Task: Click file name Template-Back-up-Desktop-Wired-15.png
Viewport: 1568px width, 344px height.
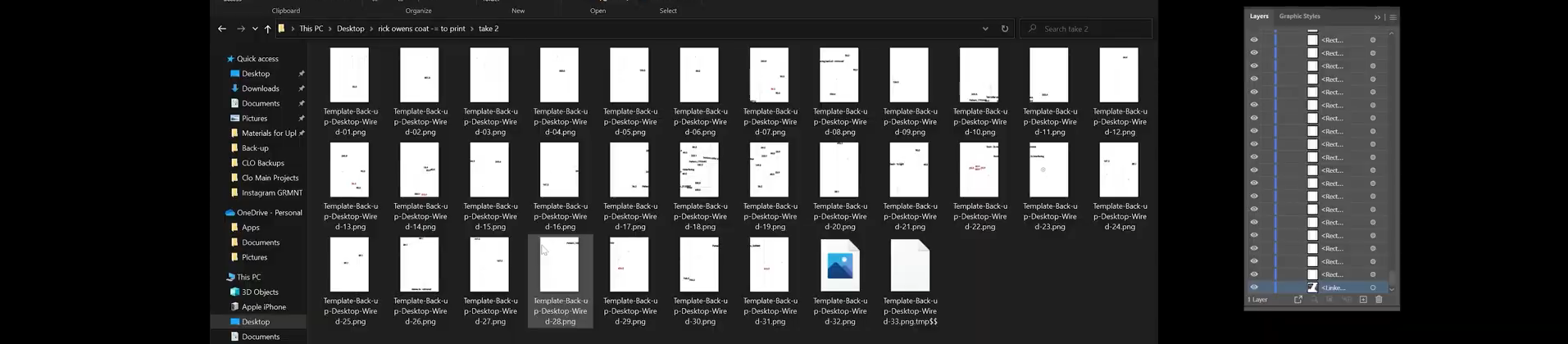Action: click(x=490, y=216)
